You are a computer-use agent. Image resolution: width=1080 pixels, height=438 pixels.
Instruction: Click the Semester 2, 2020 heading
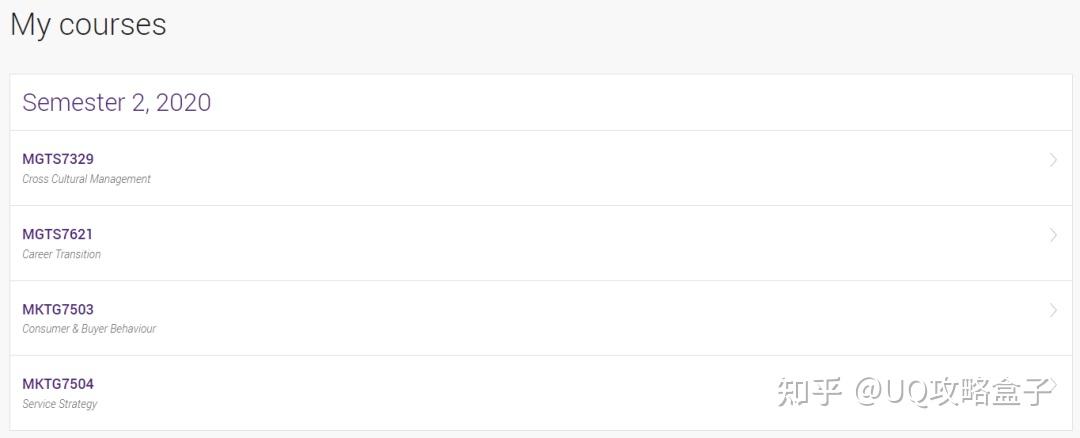click(x=116, y=102)
